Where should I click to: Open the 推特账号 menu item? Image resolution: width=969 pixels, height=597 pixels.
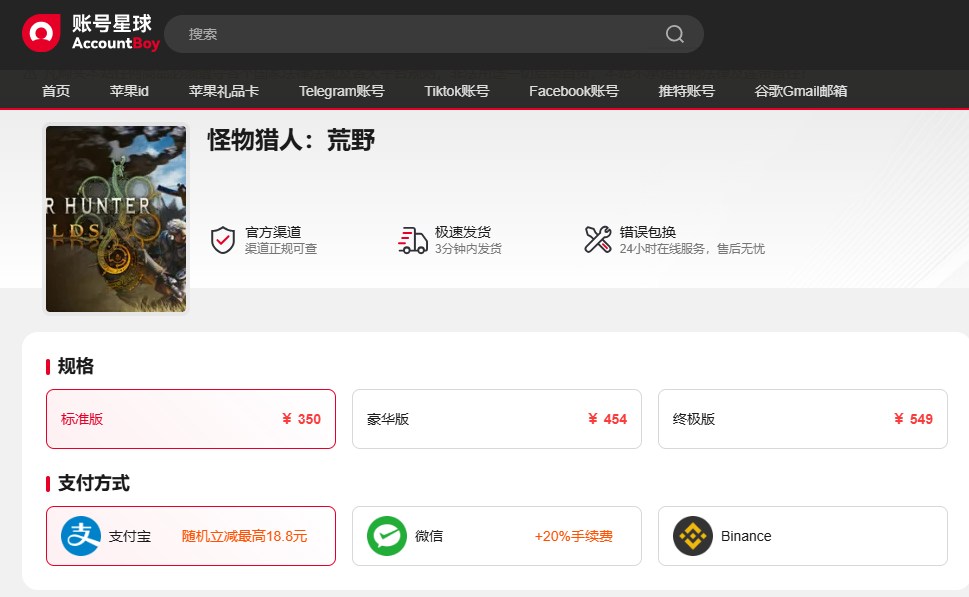[687, 91]
